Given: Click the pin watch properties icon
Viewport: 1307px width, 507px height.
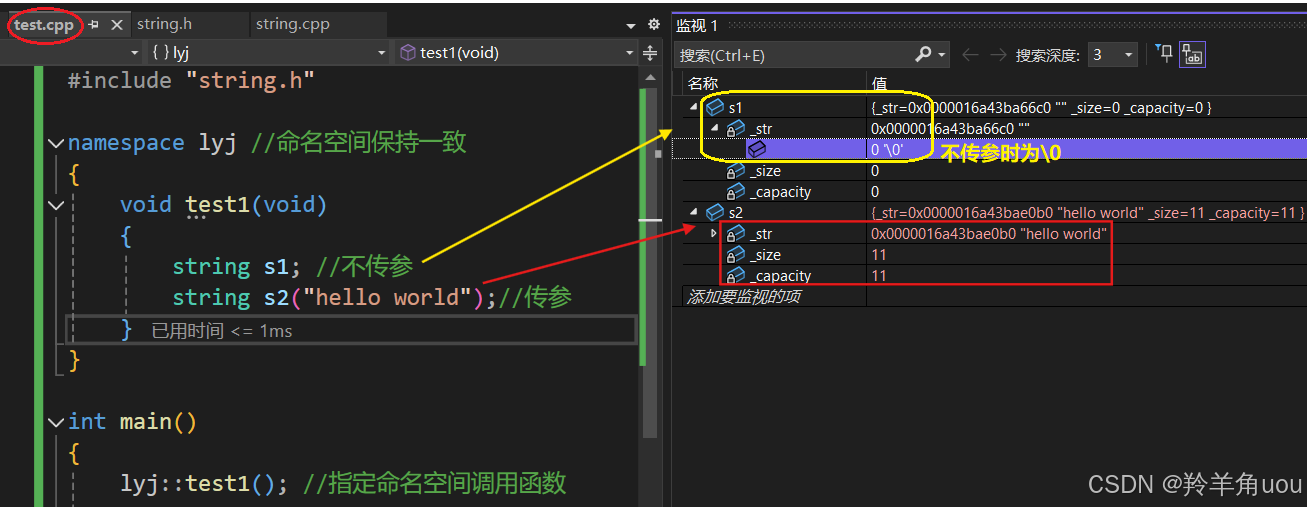Looking at the screenshot, I should [x=1164, y=54].
